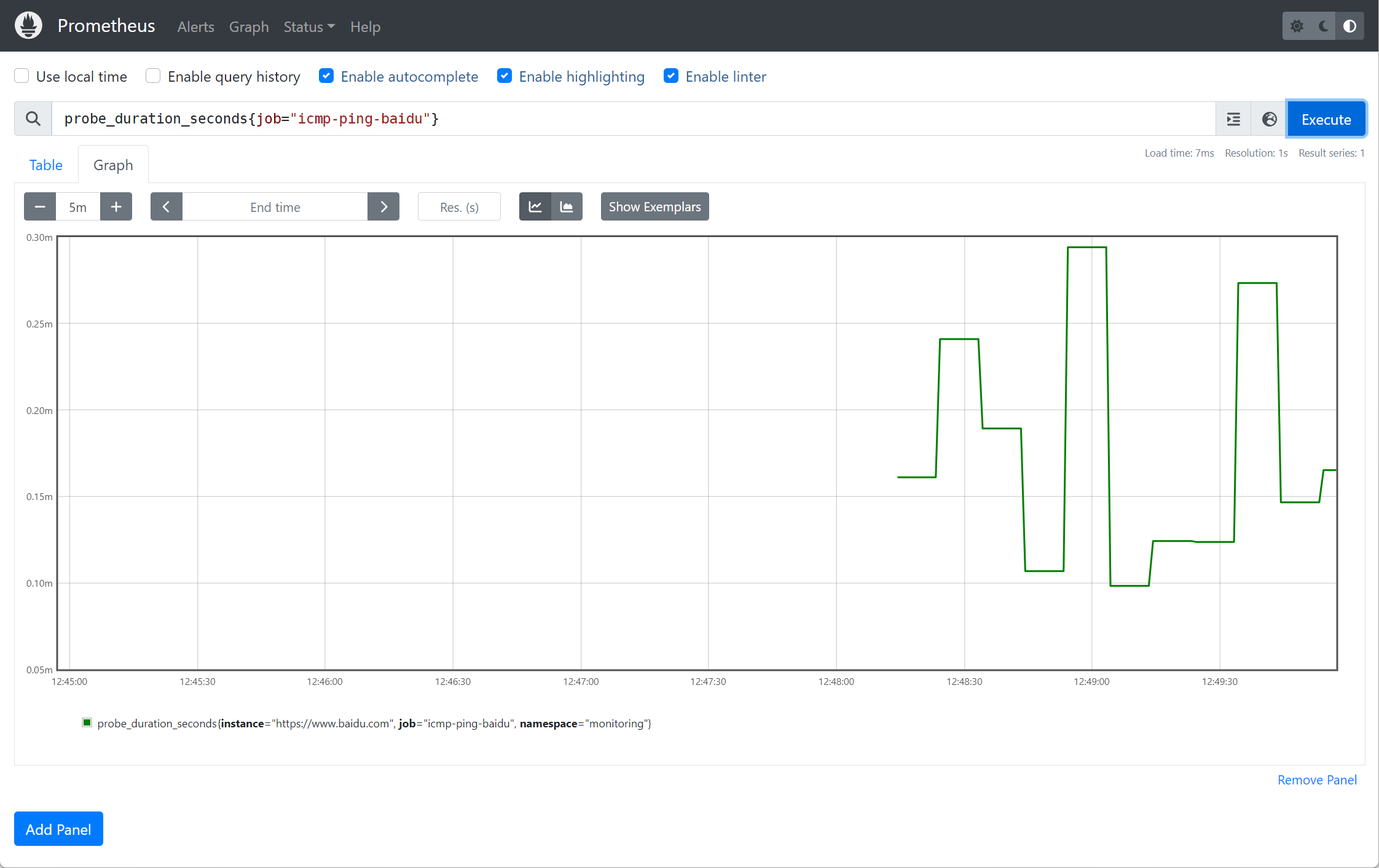
Task: Expand the Status dropdown menu
Action: pyautogui.click(x=309, y=27)
